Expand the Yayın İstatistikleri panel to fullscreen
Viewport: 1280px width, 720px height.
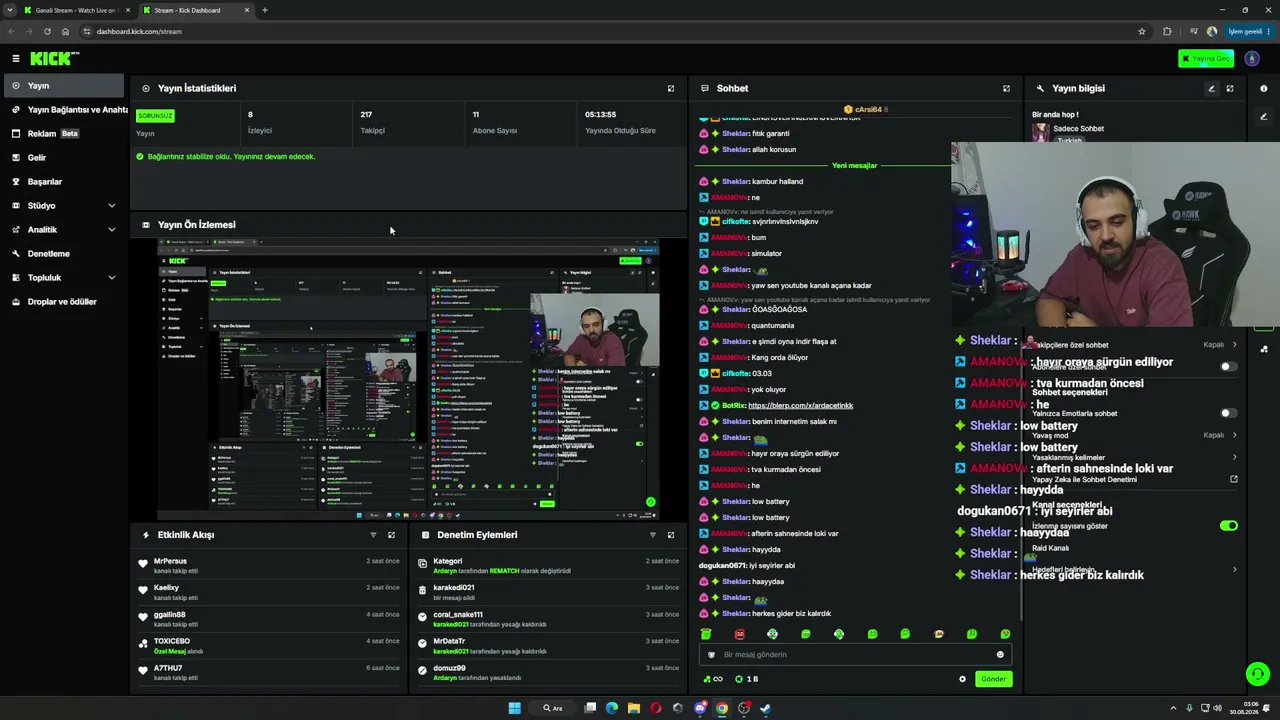(671, 88)
